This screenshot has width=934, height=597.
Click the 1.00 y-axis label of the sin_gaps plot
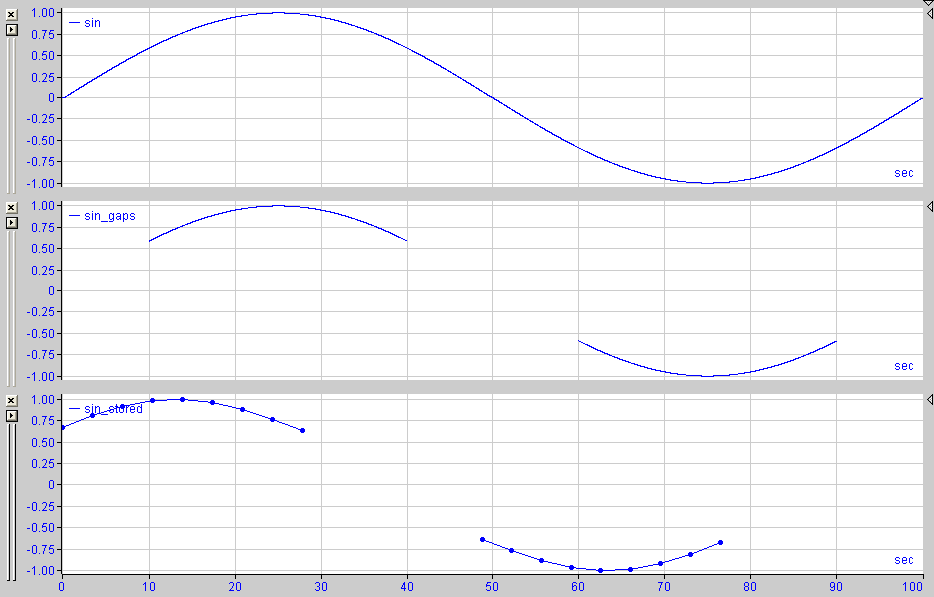click(43, 206)
